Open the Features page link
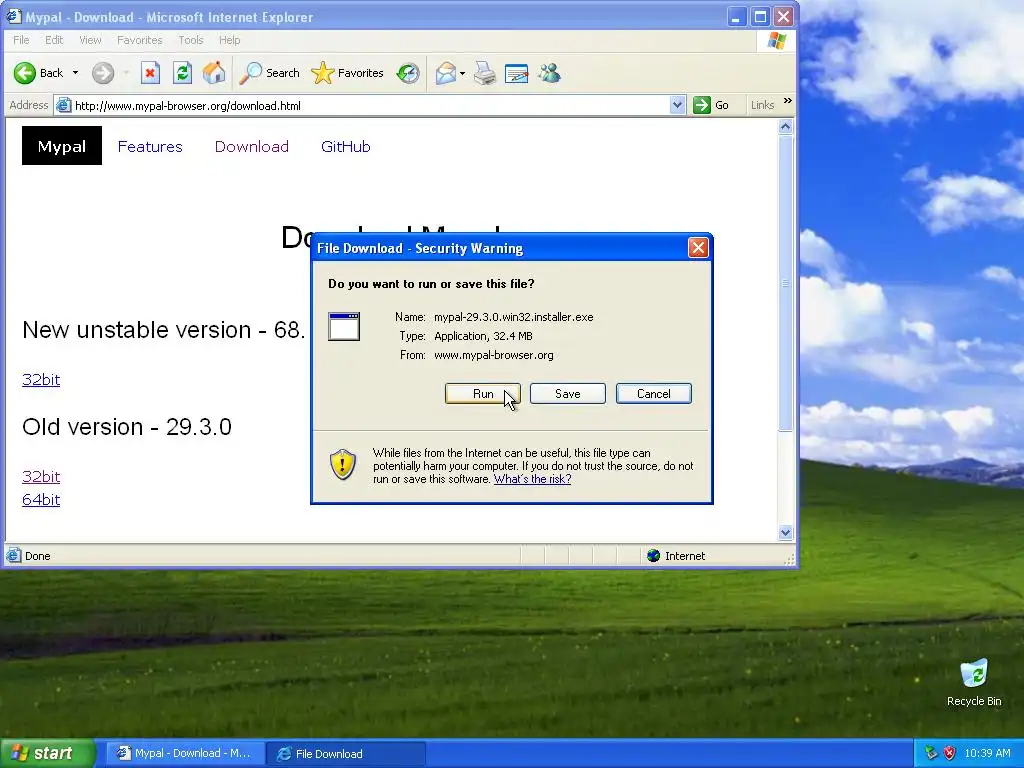This screenshot has height=768, width=1024. tap(150, 146)
